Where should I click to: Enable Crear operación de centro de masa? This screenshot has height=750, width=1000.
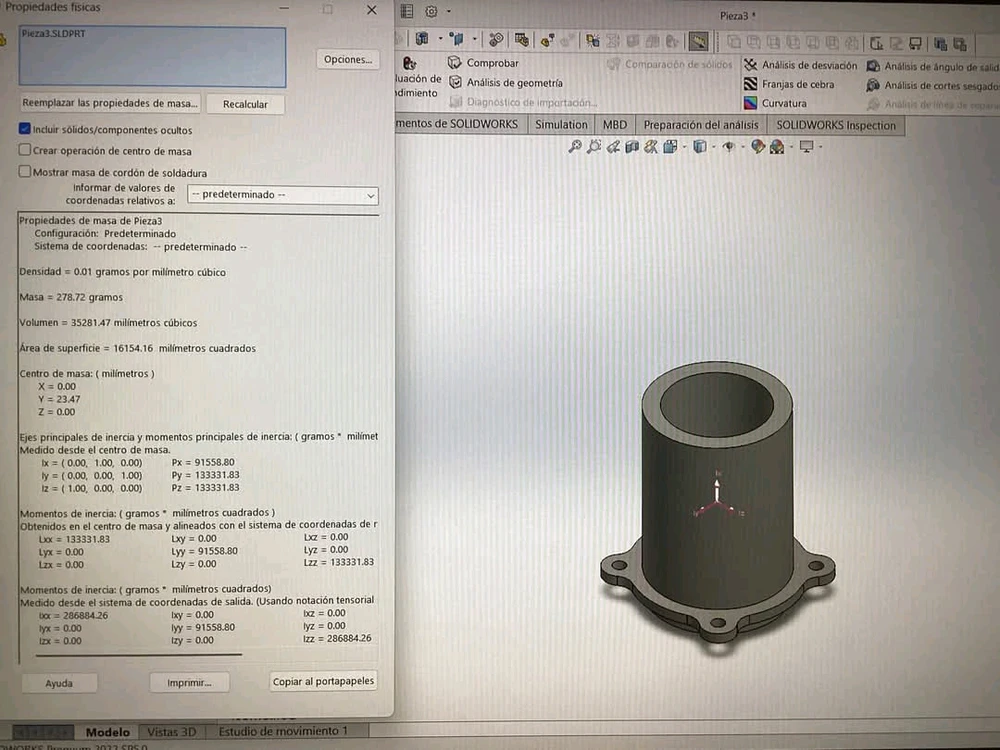click(26, 150)
